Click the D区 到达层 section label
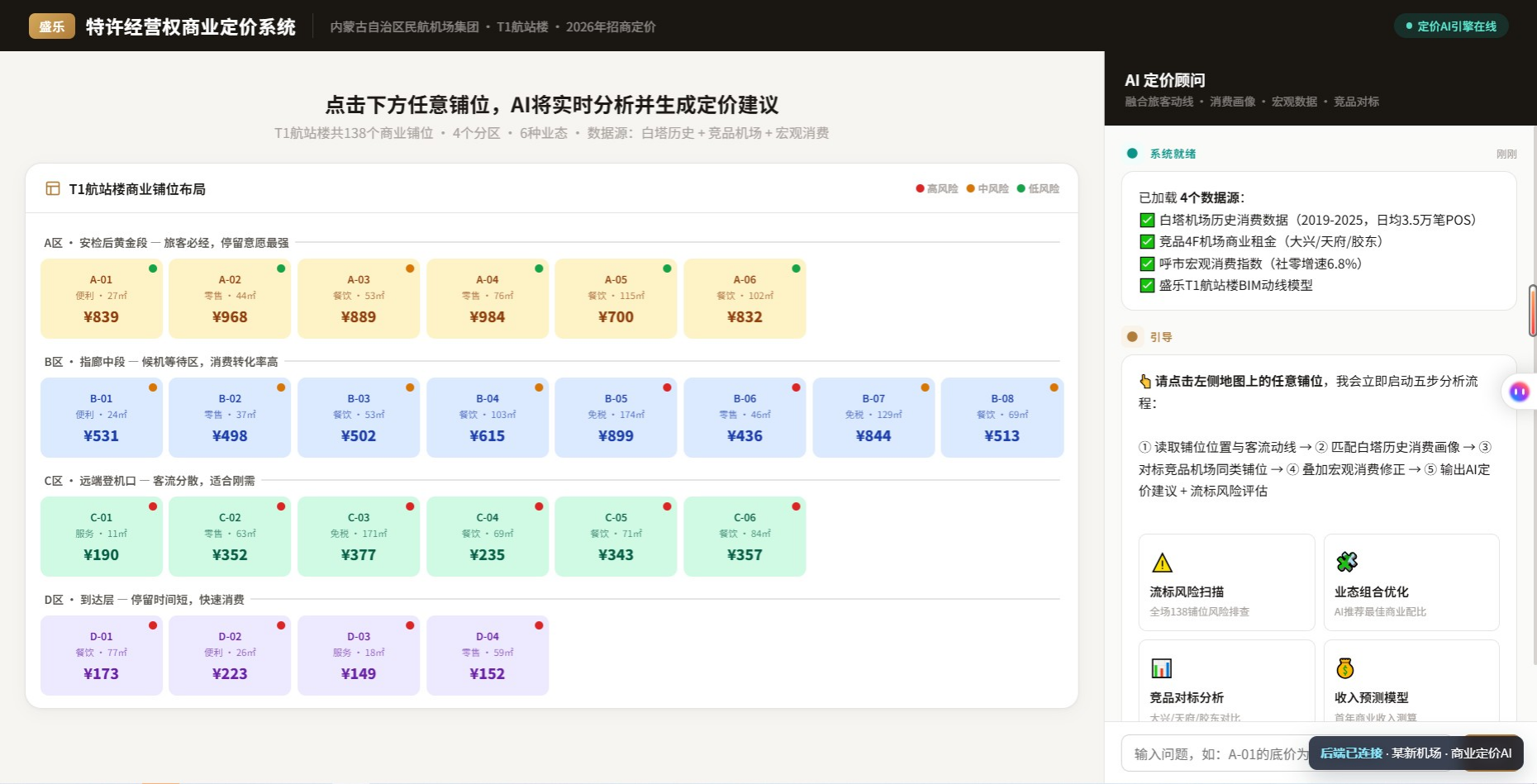The image size is (1537, 784). point(144,600)
